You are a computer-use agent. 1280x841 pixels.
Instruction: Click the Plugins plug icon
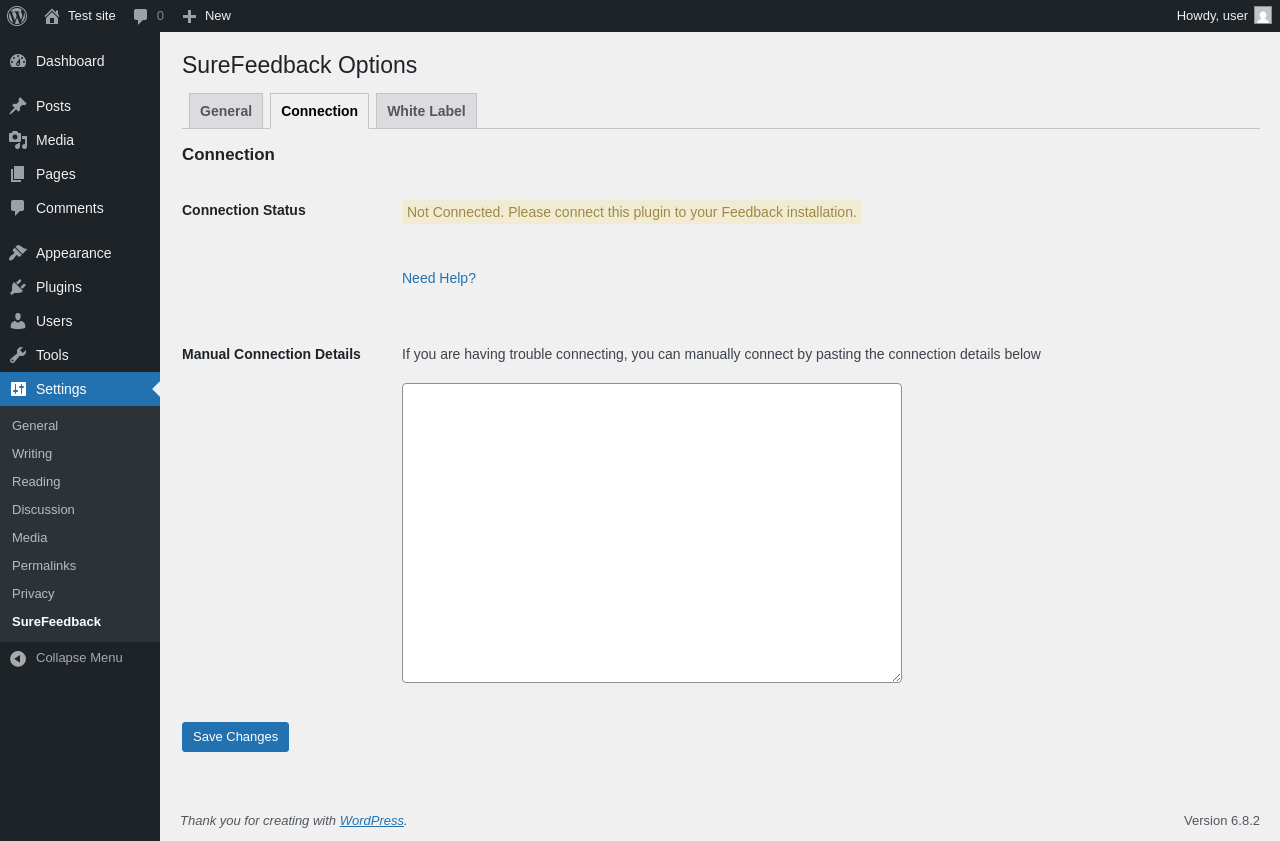18,287
